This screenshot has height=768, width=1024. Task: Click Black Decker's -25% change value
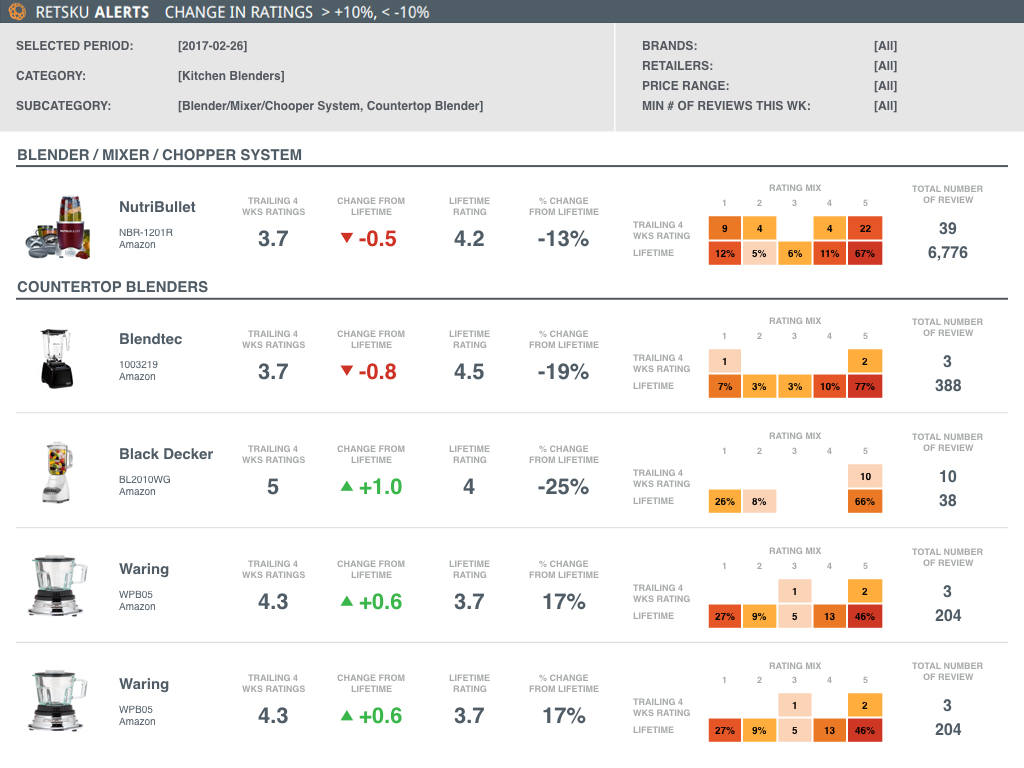563,487
